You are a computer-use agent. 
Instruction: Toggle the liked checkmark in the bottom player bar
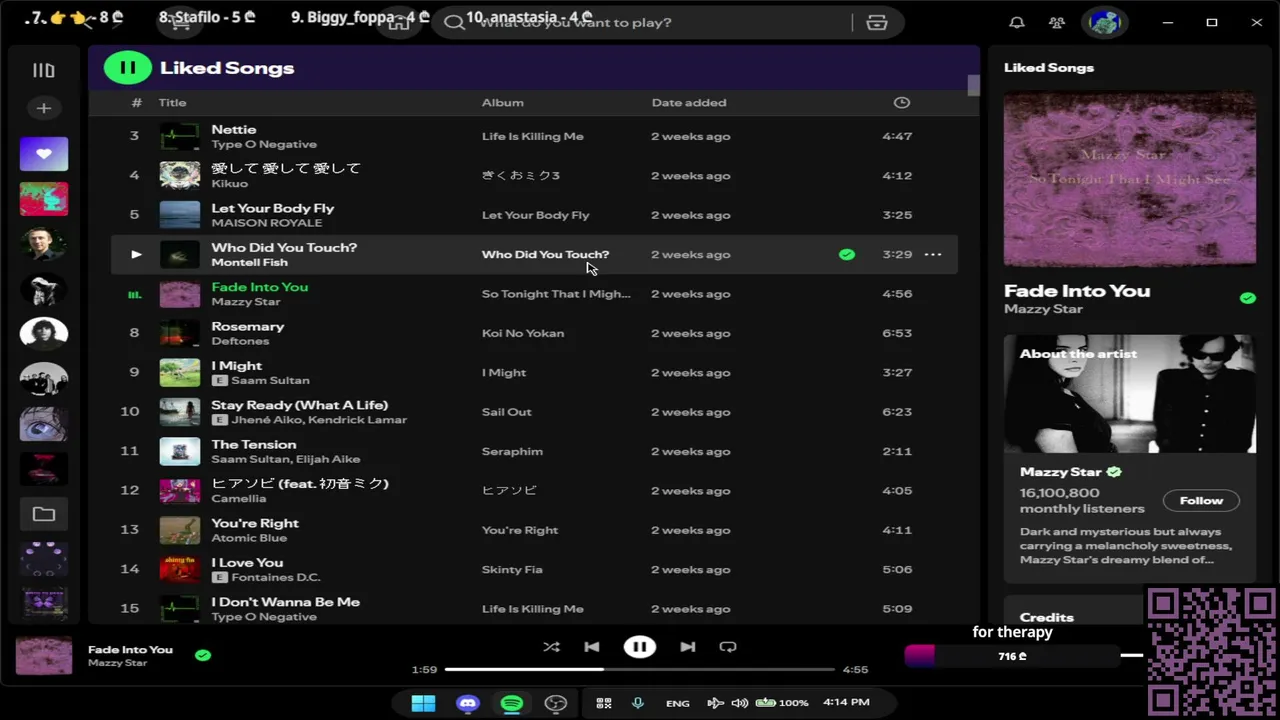[203, 655]
